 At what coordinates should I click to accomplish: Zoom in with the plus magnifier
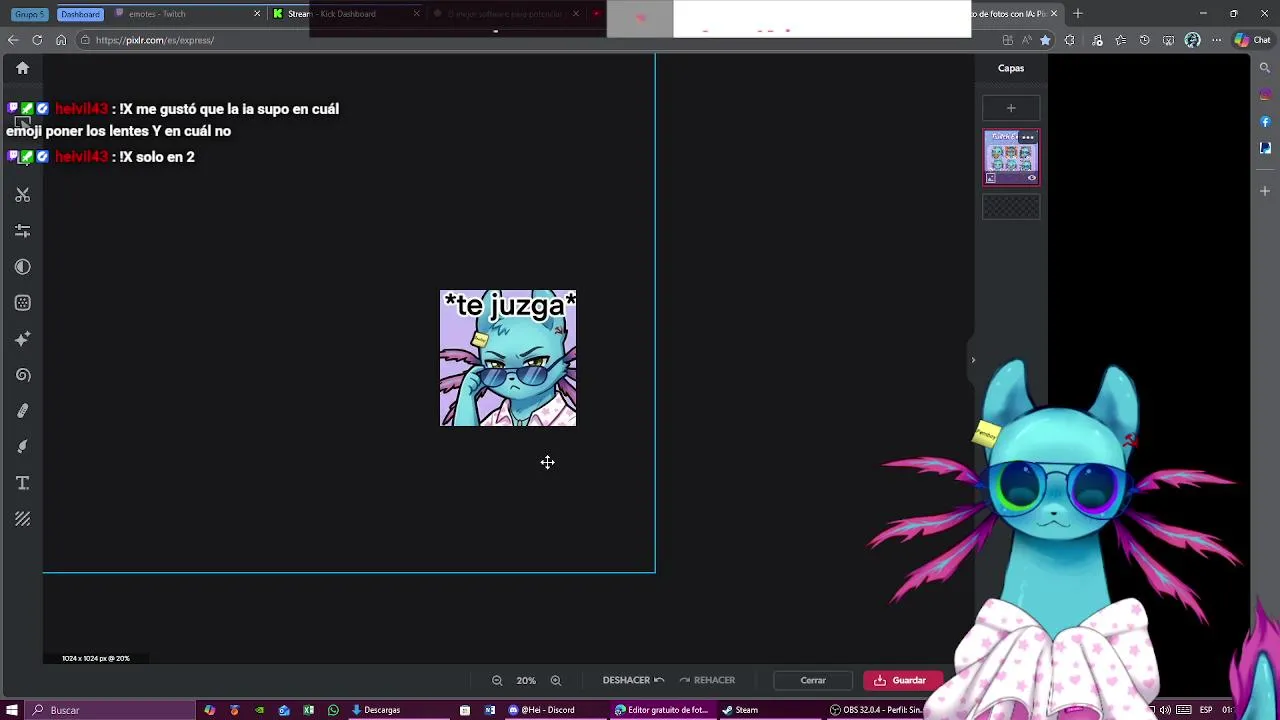pos(556,680)
